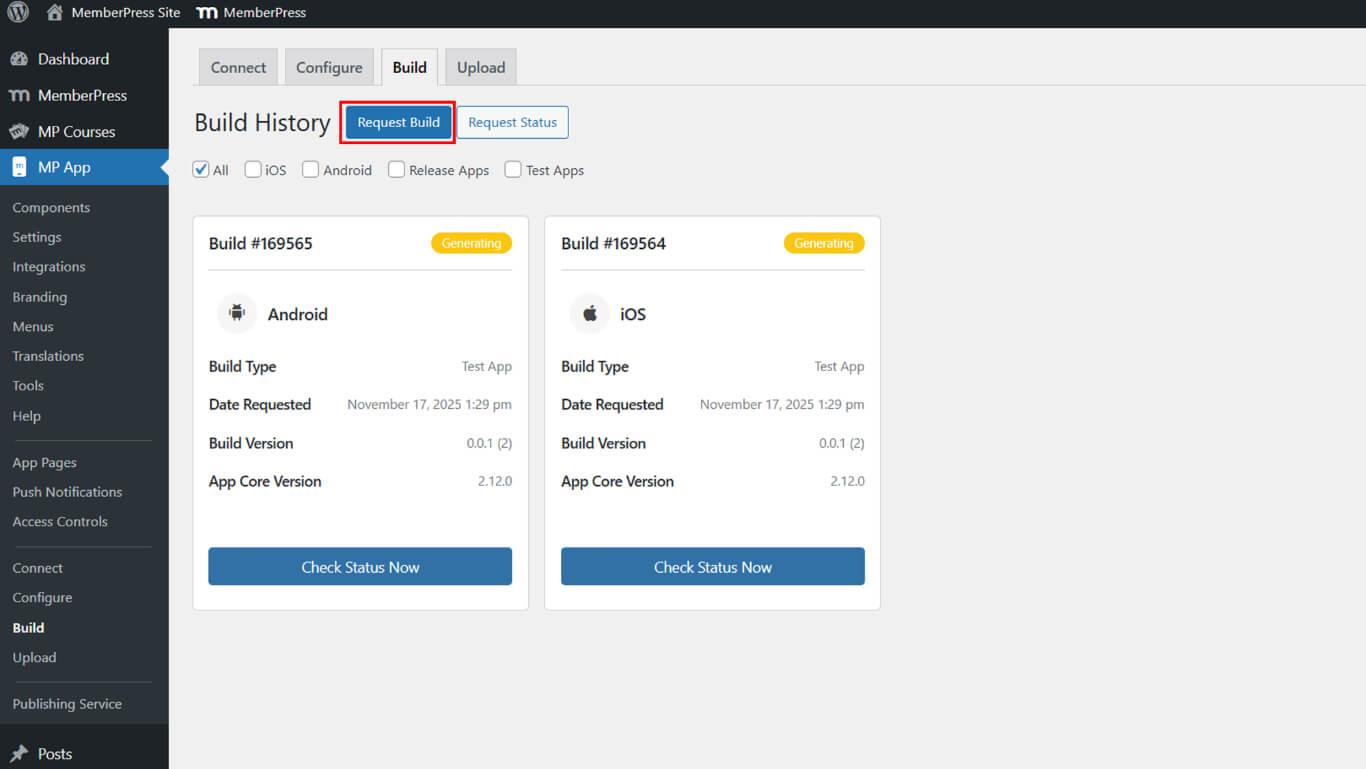Click the home icon beside MemberPress Site
Viewport: 1366px width, 769px height.
(x=55, y=13)
